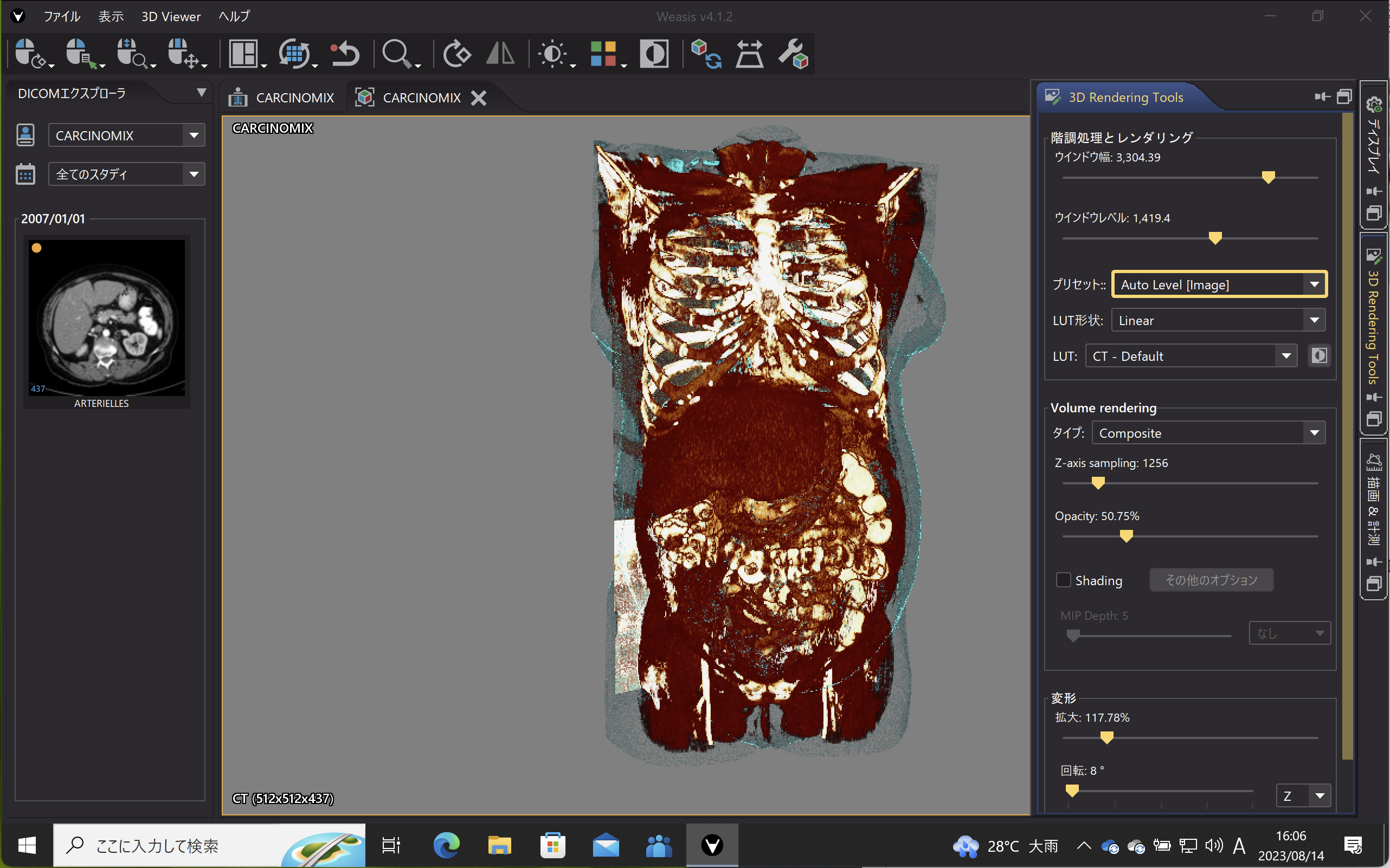Open Microsoft Edge from the taskbar
Viewport: 1390px width, 868px height.
coord(446,845)
